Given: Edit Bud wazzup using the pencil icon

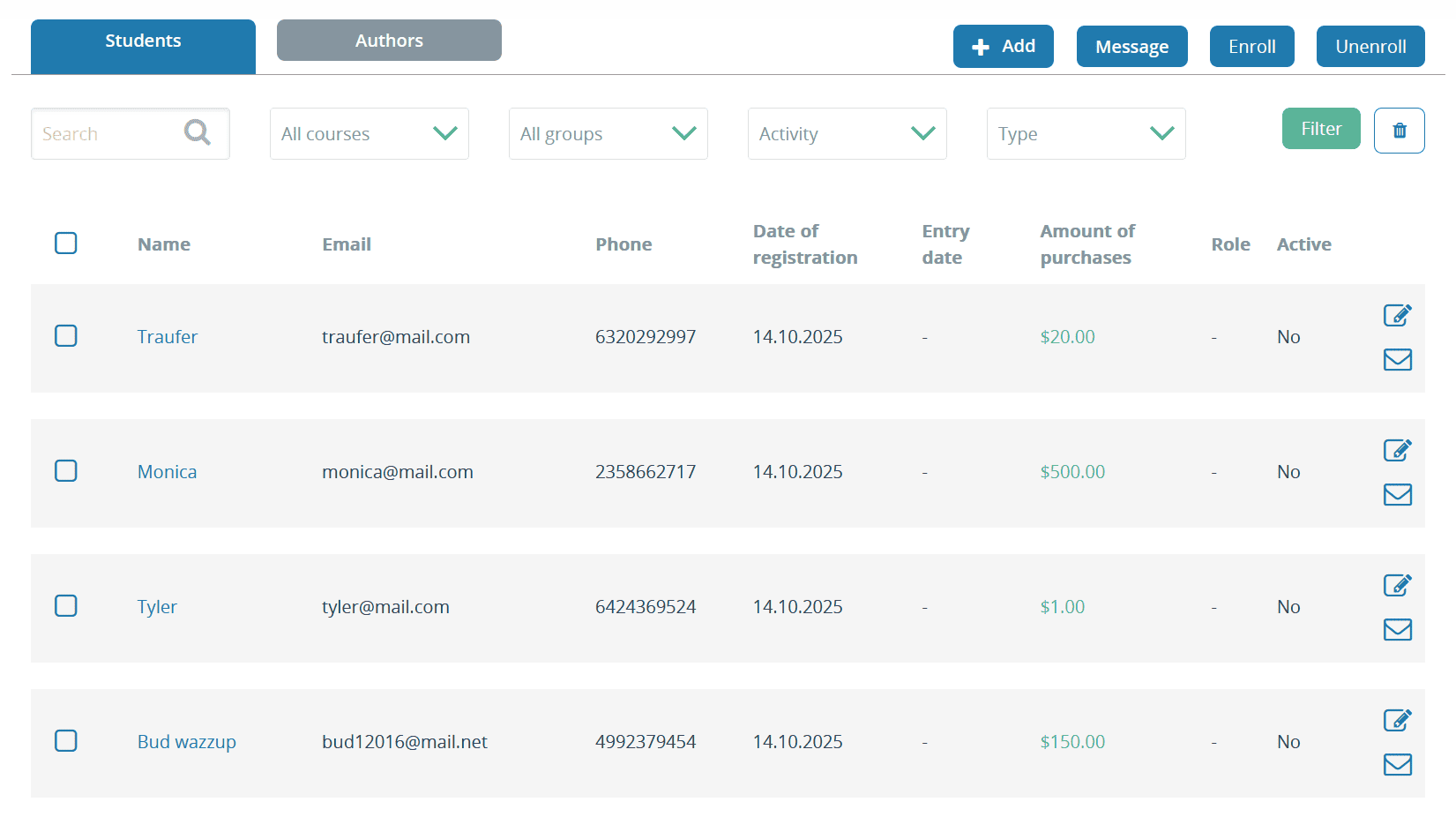Looking at the screenshot, I should (1398, 720).
